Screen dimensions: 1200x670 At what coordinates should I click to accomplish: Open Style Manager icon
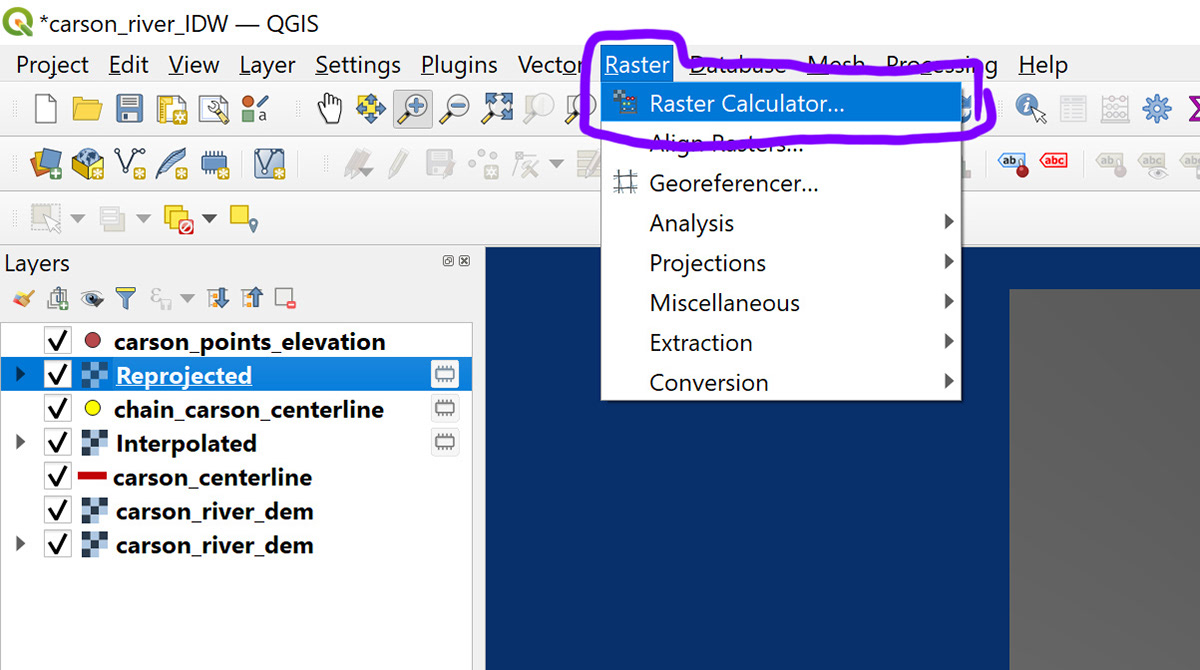(x=256, y=108)
